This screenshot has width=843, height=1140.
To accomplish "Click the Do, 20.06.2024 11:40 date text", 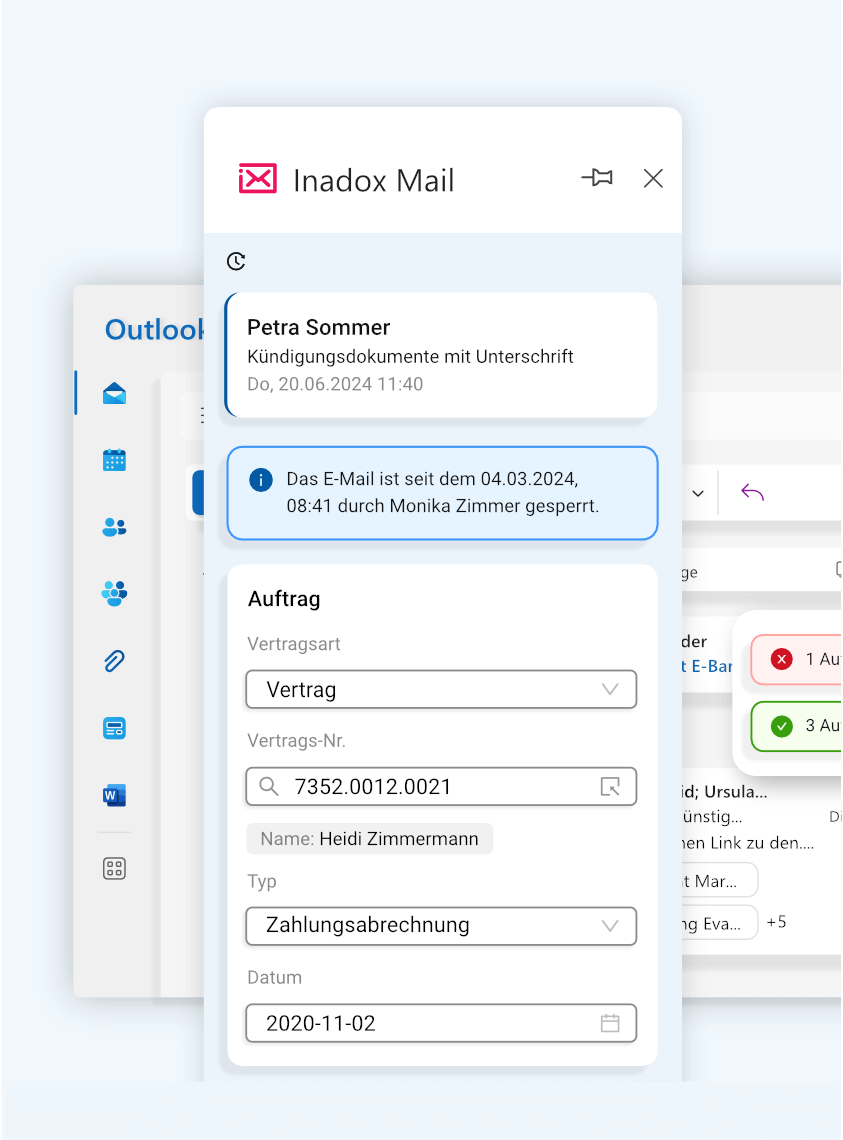I will pos(335,384).
